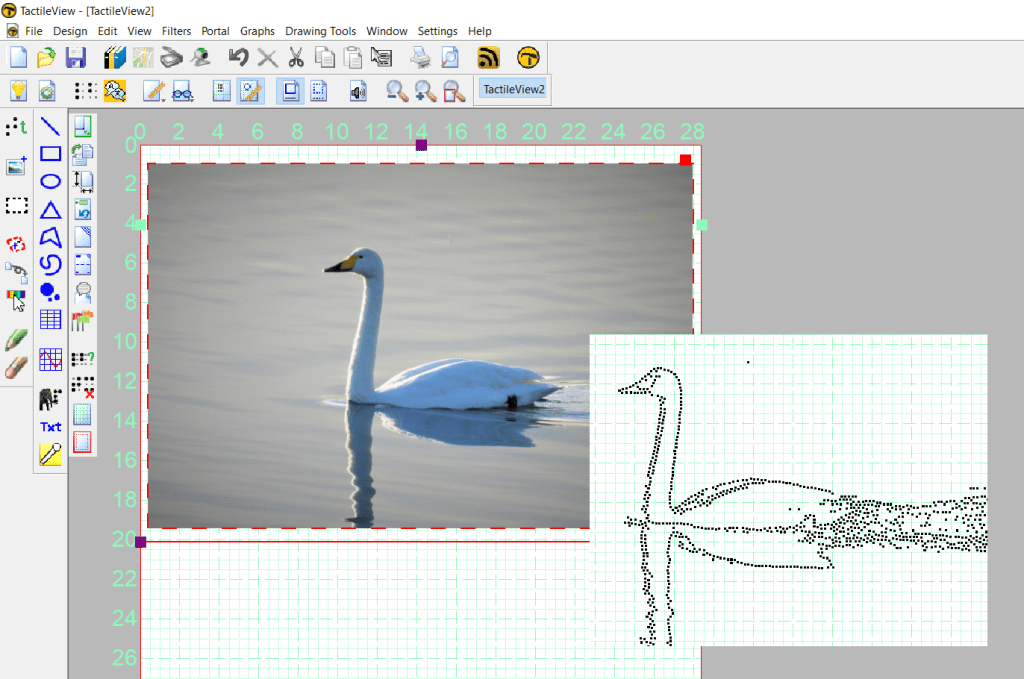Toggle hints using the light bulb icon
This screenshot has height=679, width=1024.
[18, 90]
